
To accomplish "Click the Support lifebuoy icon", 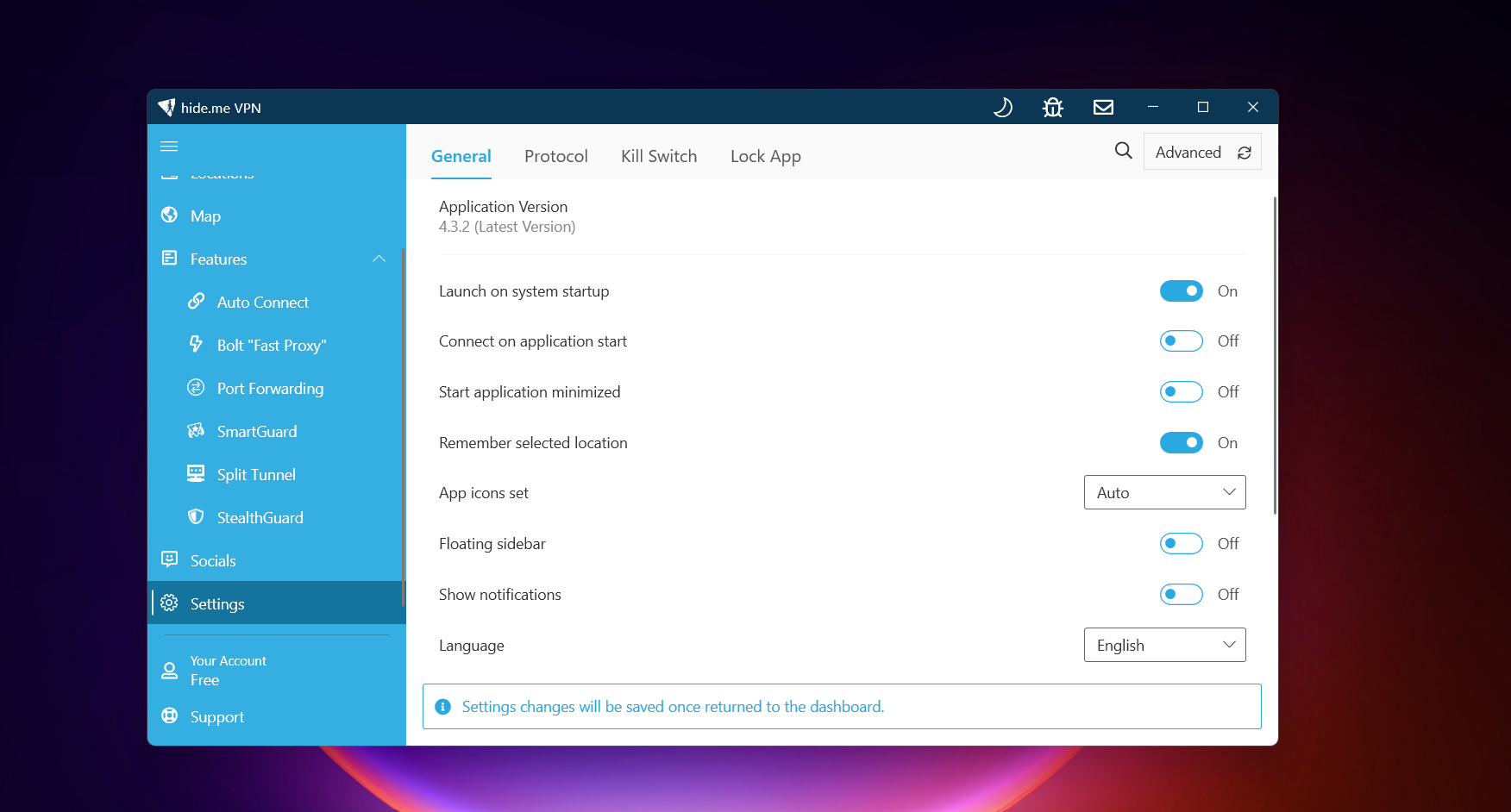I will [170, 715].
